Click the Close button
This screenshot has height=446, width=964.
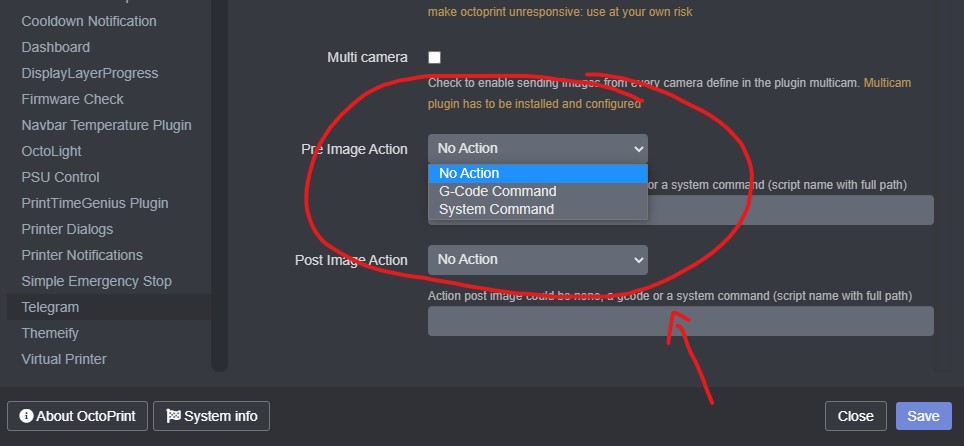coord(855,416)
